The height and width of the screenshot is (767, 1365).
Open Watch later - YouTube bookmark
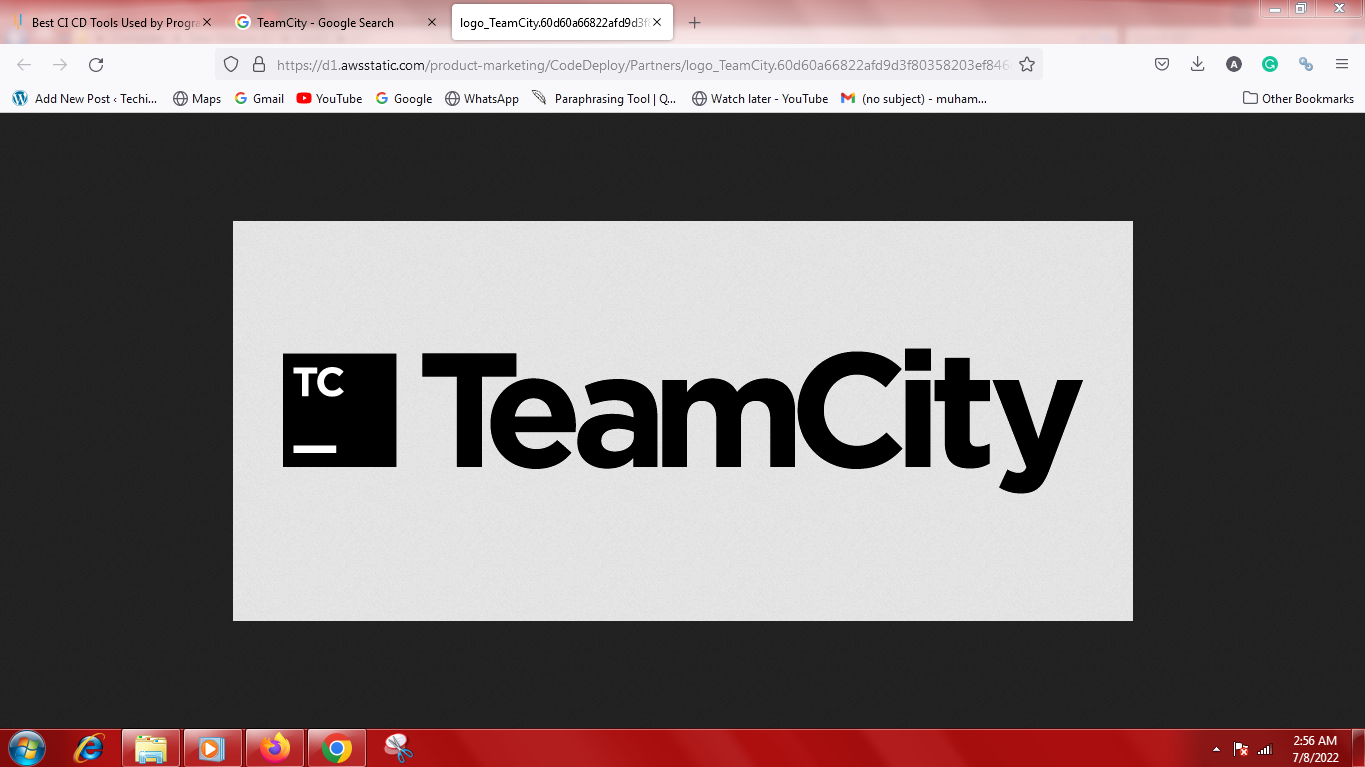(760, 98)
